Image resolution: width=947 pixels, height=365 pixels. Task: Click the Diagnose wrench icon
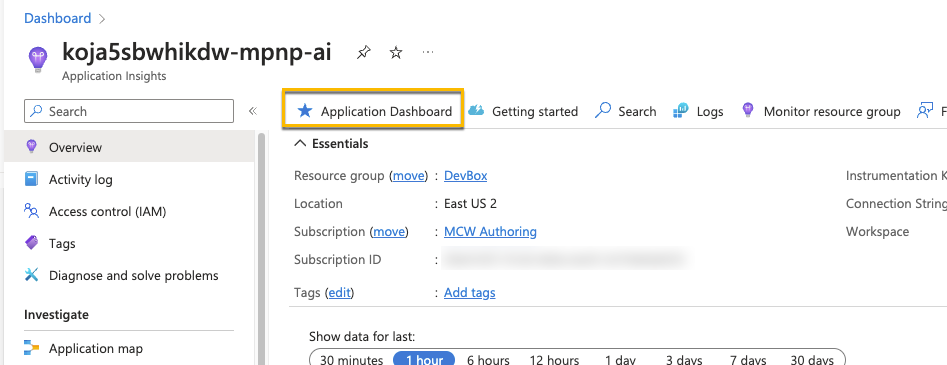tap(31, 276)
